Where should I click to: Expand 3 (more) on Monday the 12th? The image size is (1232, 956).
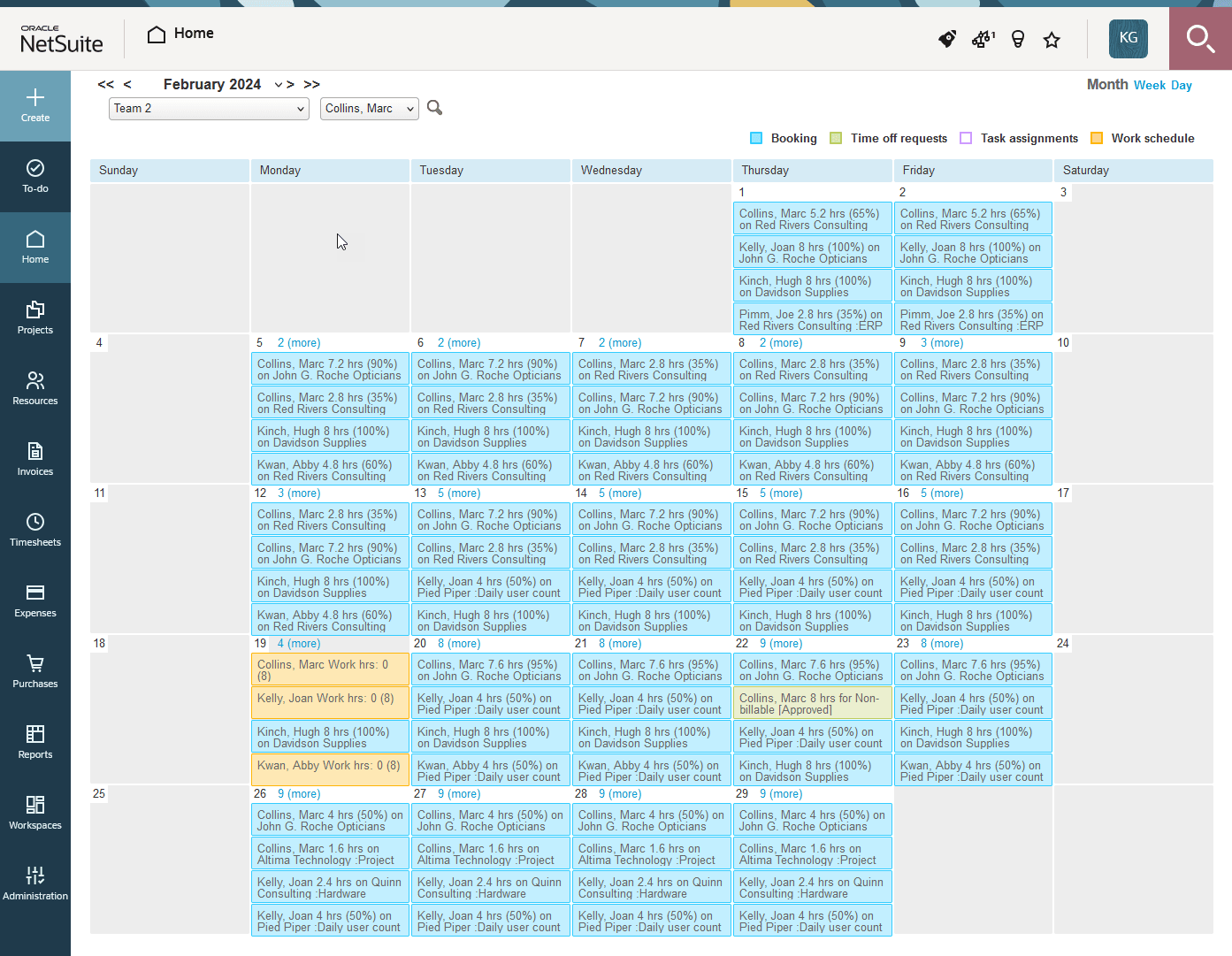click(x=299, y=493)
